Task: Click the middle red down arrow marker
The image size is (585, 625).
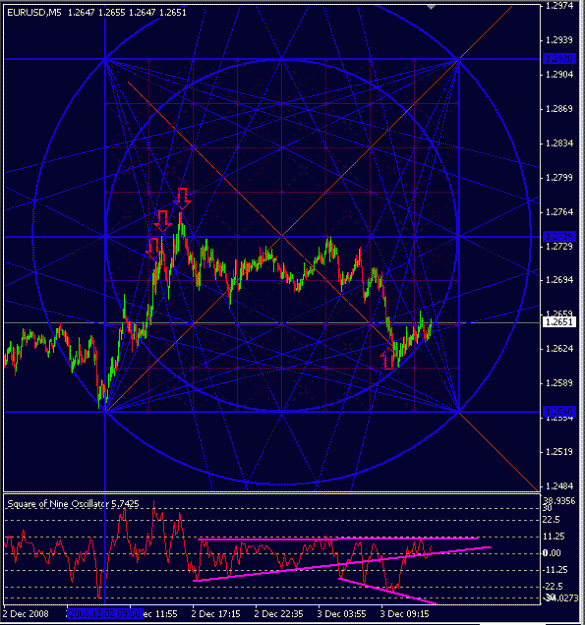Action: coord(163,222)
